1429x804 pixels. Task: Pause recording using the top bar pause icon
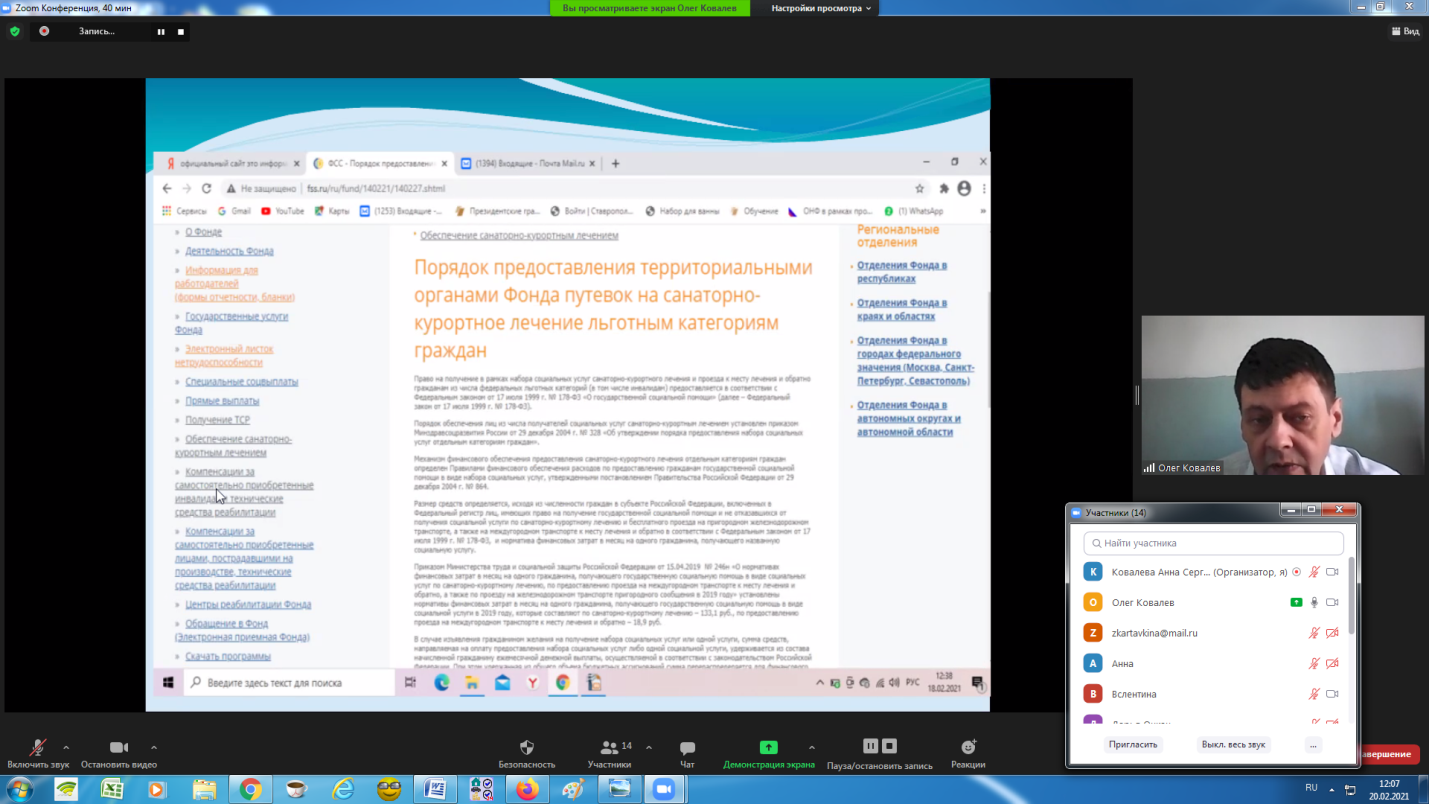[160, 32]
